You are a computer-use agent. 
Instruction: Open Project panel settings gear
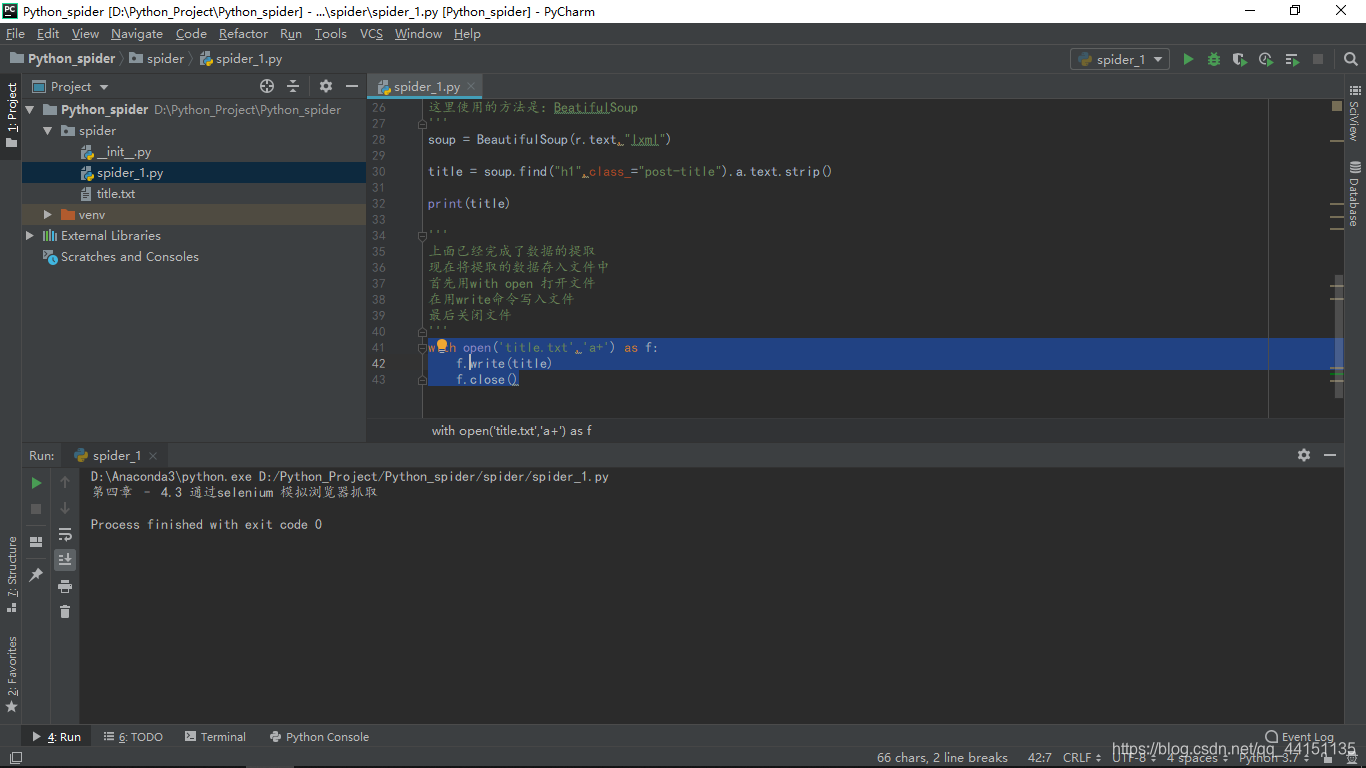pos(326,87)
